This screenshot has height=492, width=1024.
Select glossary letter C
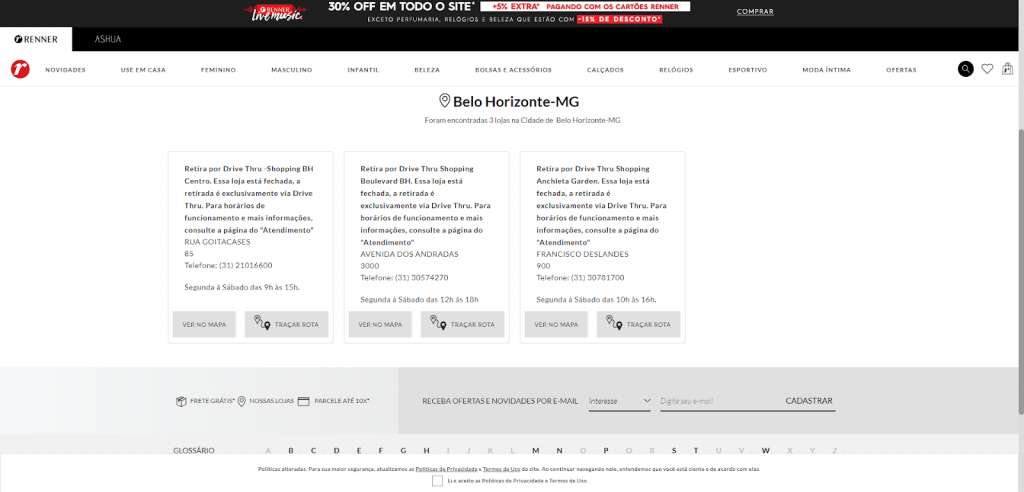(313, 450)
